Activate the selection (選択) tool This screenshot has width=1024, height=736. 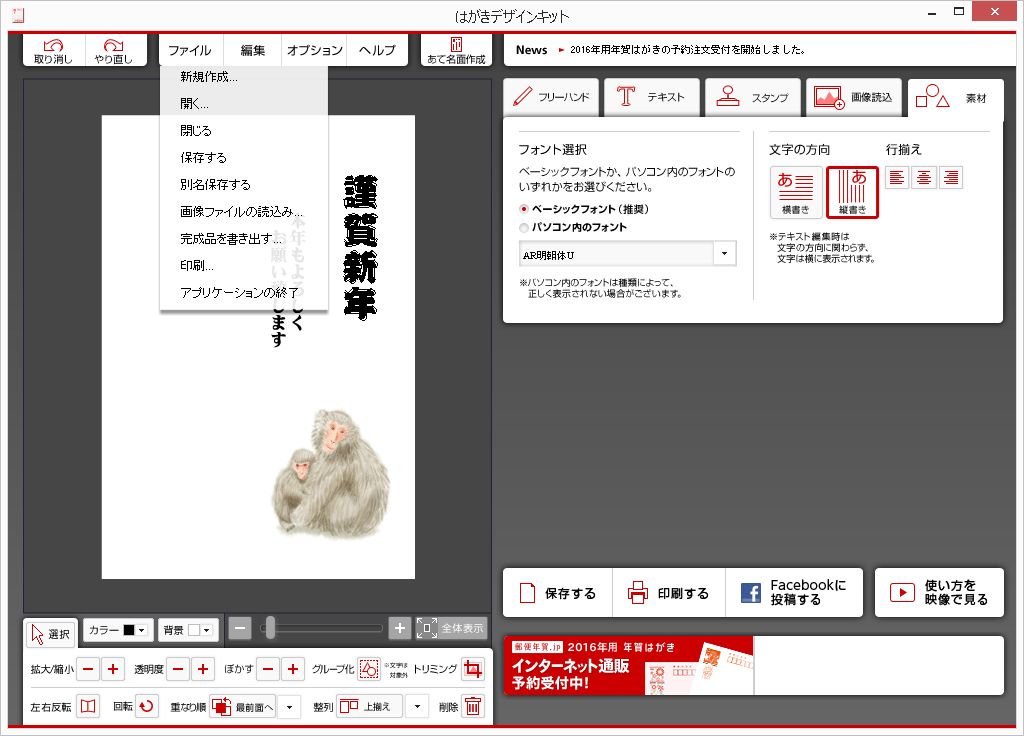[x=51, y=633]
